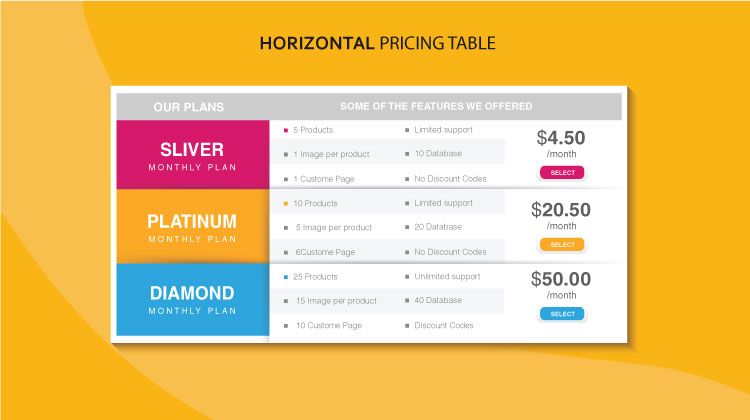Click the pink SELECT button for Sliver plan
This screenshot has width=750, height=420.
(x=562, y=172)
